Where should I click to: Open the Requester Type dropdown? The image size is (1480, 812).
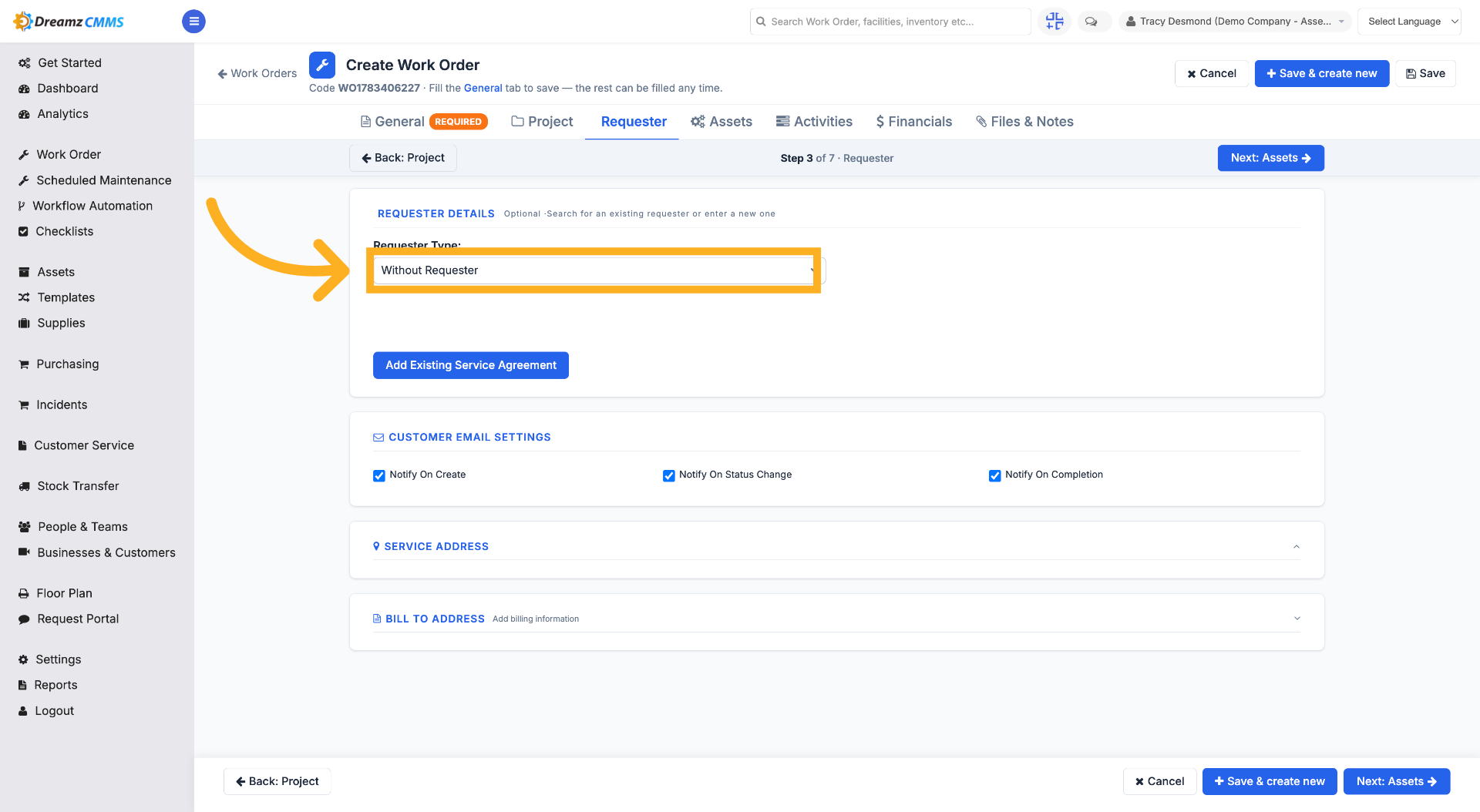tap(599, 270)
